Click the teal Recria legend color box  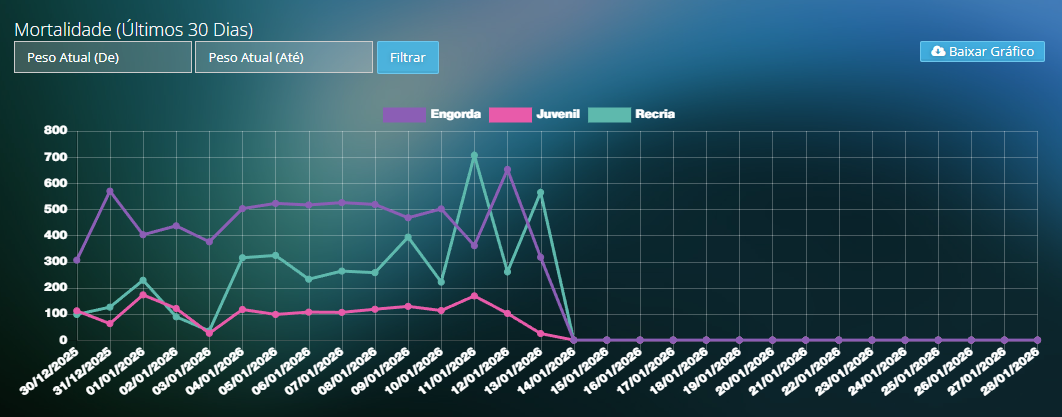coord(609,114)
